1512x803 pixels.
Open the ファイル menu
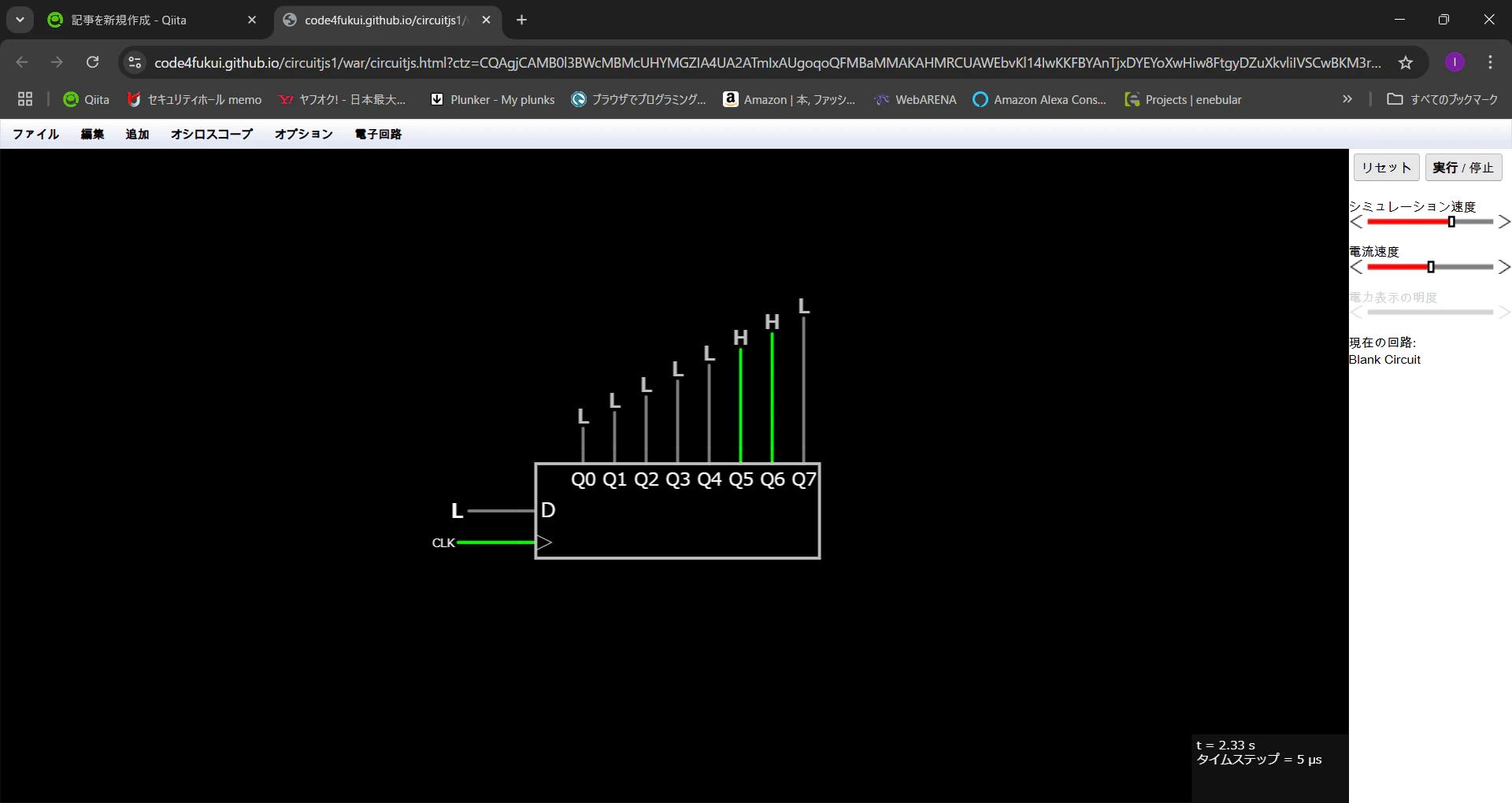point(36,134)
